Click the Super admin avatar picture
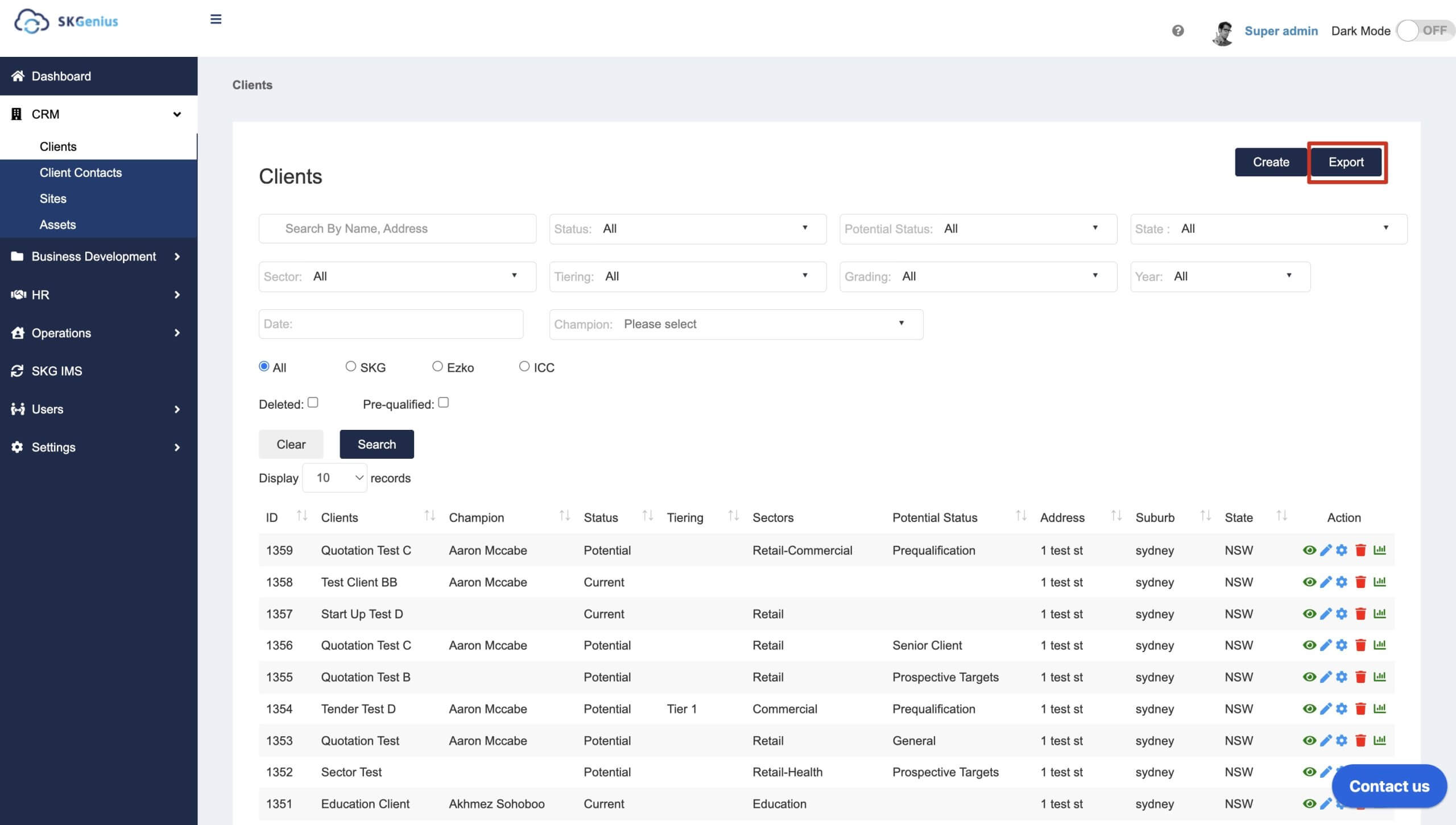The width and height of the screenshot is (1456, 825). [1223, 32]
